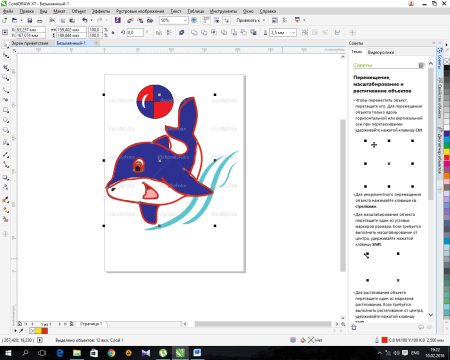This screenshot has height=360, width=450.
Task: Open the dropdown arrow beside the Open icon
Action: [x=21, y=20]
